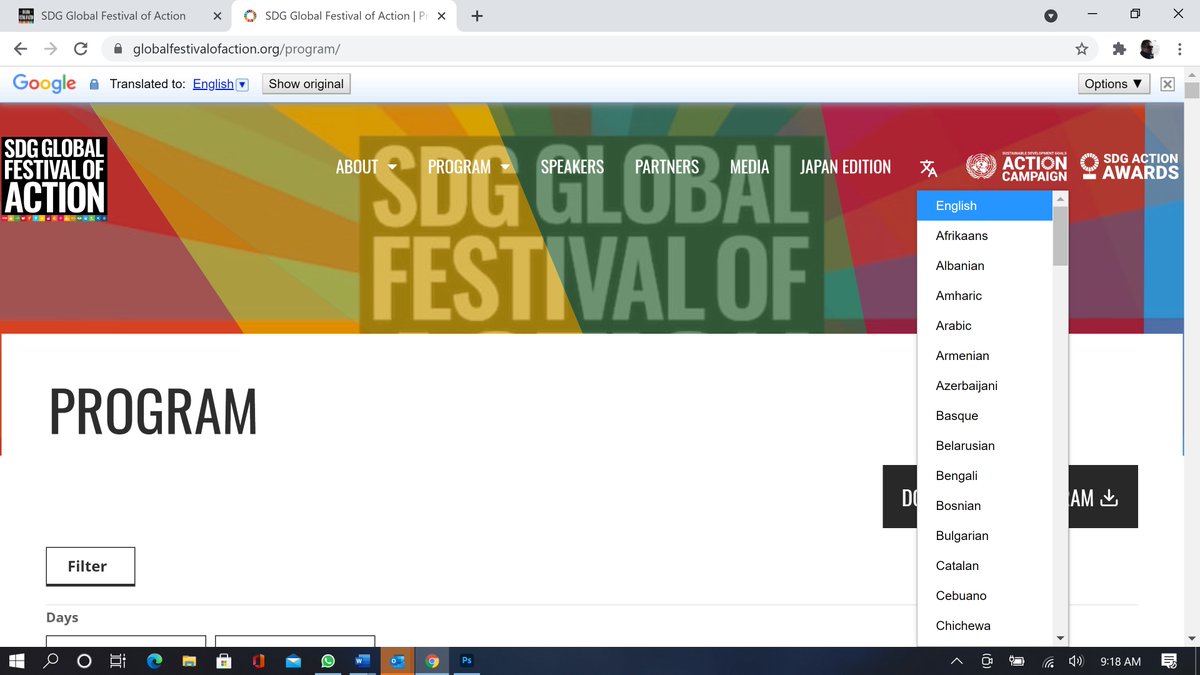Open Cortana from the taskbar
This screenshot has width=1200, height=675.
click(x=84, y=661)
